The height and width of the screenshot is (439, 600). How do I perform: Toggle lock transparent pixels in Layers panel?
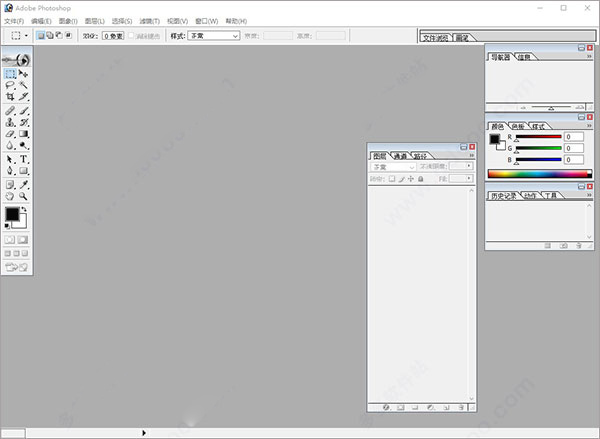392,179
